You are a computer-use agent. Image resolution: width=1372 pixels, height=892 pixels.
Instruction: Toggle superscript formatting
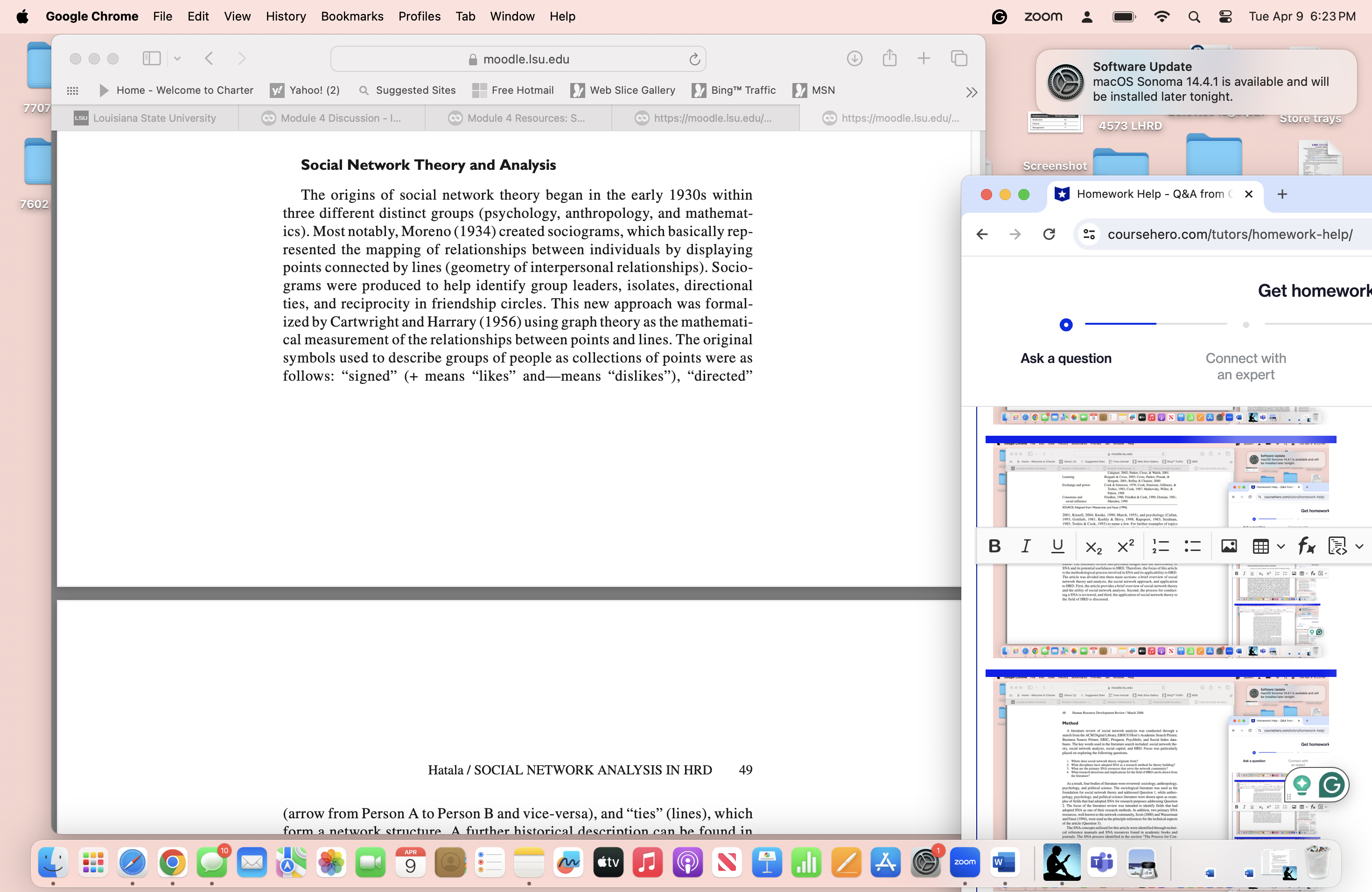1125,546
